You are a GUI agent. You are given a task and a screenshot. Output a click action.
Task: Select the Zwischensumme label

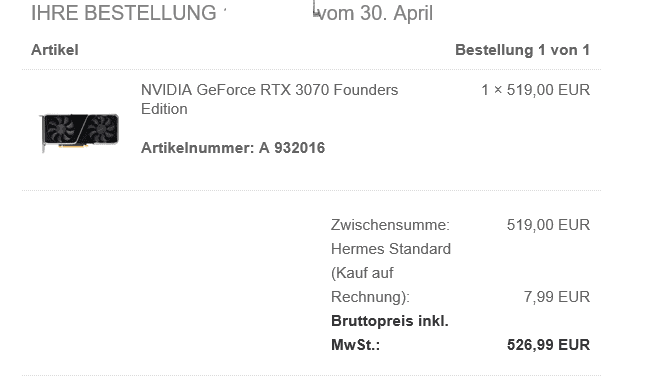point(390,225)
